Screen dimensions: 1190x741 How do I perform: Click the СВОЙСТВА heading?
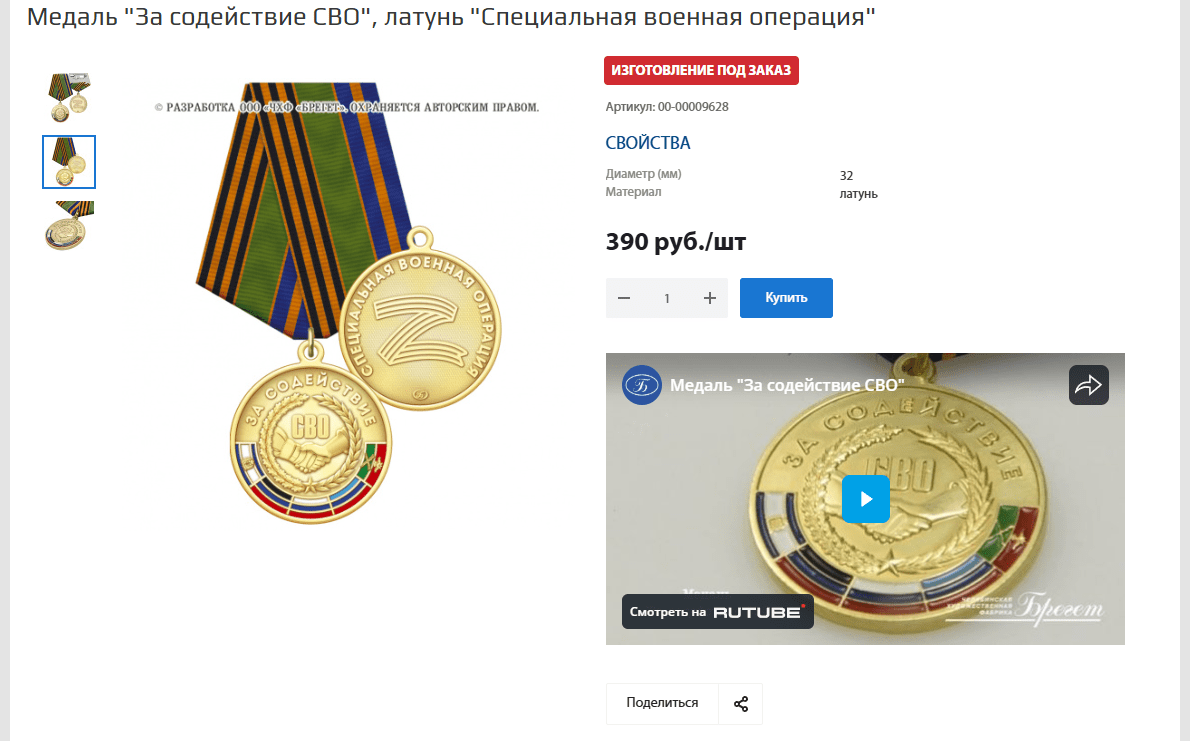pyautogui.click(x=647, y=143)
